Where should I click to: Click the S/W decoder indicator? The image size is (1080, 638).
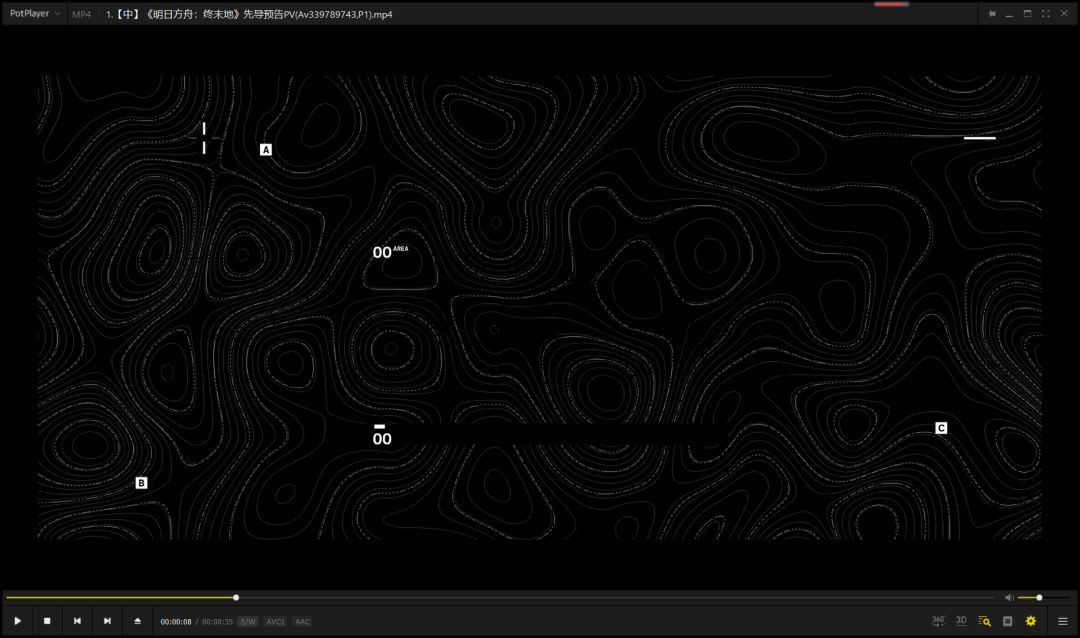(x=248, y=621)
